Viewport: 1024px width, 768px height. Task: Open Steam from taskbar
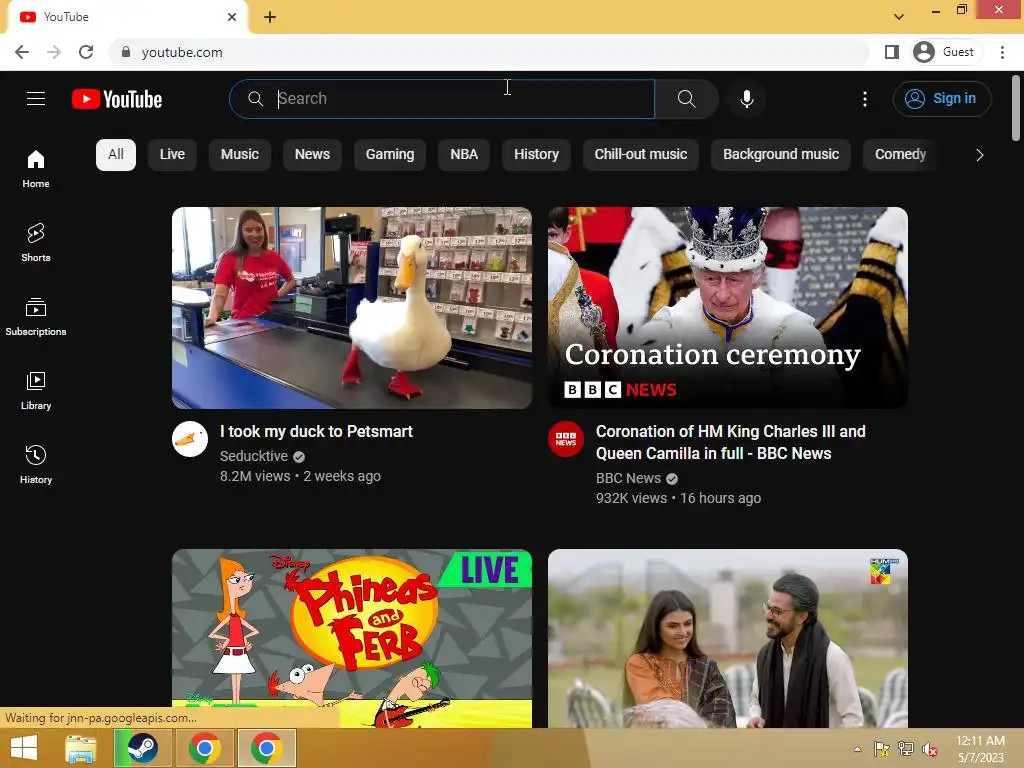[142, 748]
